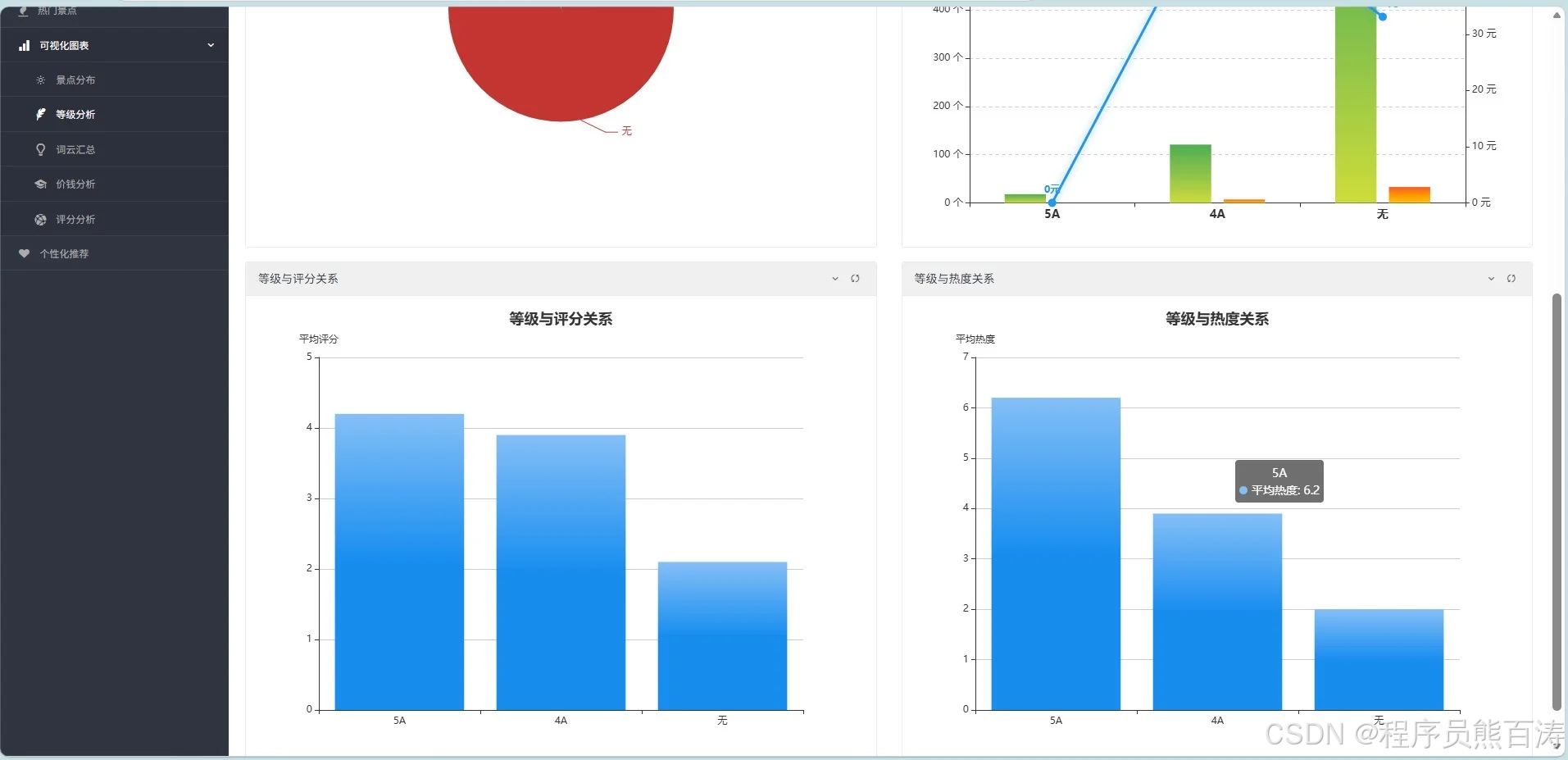Screen dimensions: 1568x760
Task: Click the green 4A bar in top chart
Action: [1190, 173]
